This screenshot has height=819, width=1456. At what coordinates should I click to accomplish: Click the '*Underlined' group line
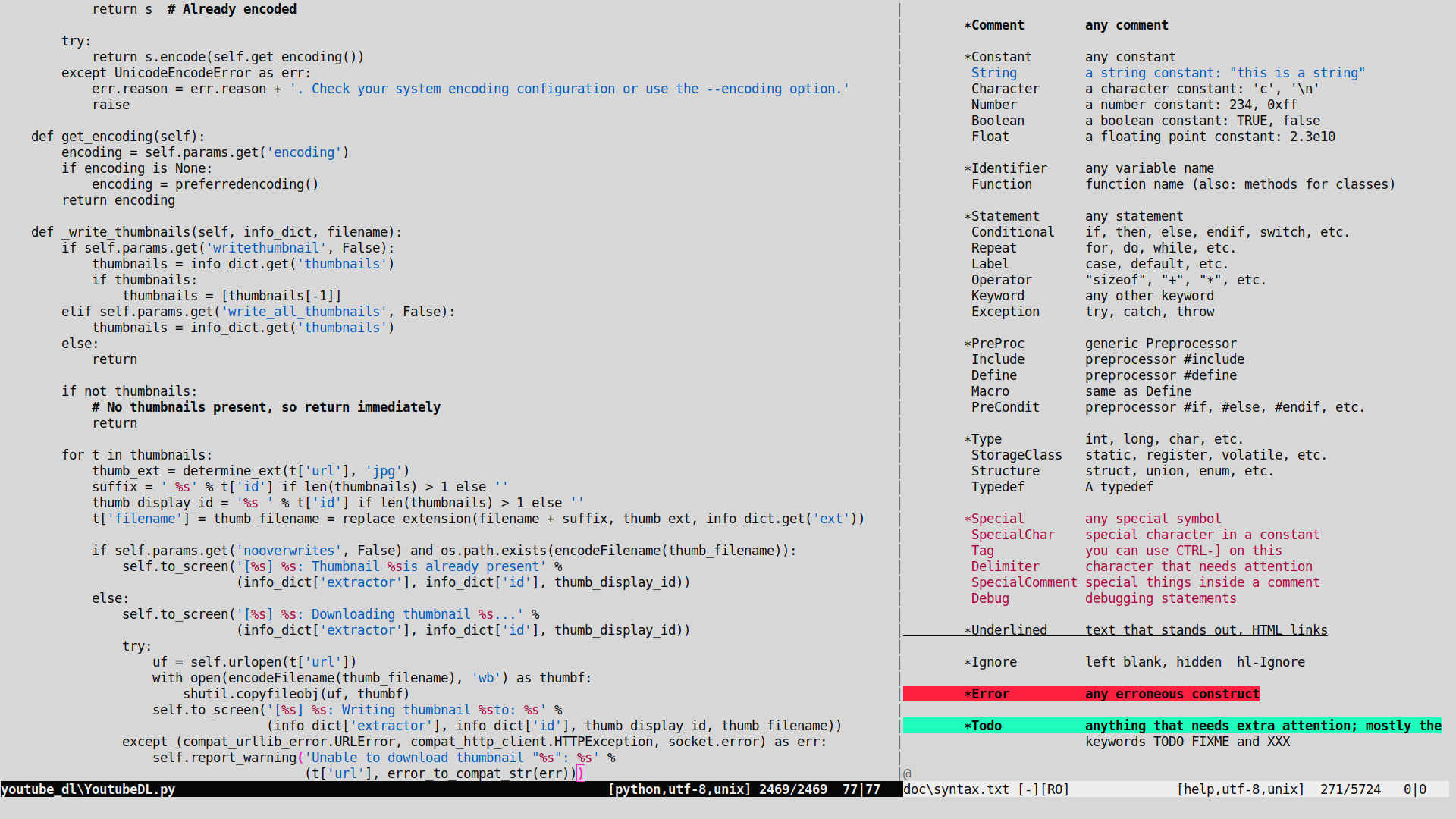point(1116,630)
